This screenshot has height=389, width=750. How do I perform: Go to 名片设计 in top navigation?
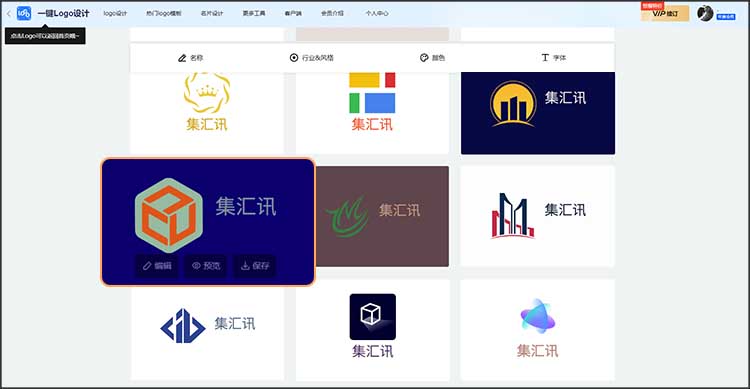coord(212,13)
